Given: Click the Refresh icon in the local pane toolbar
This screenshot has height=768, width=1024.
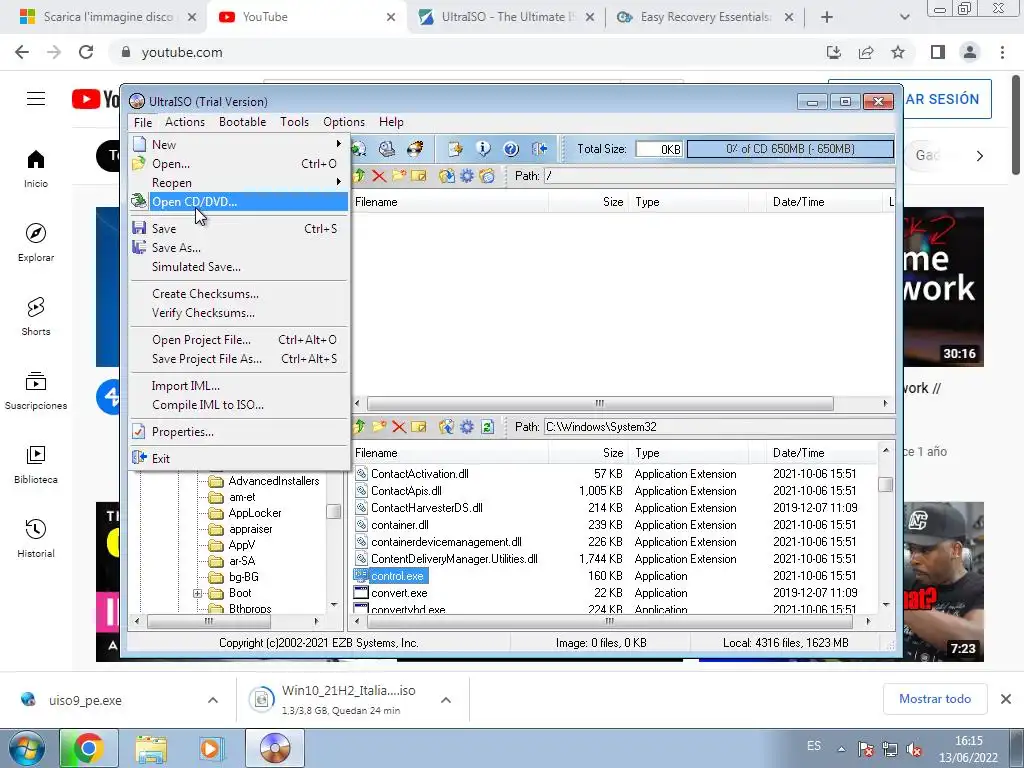Looking at the screenshot, I should (487, 426).
